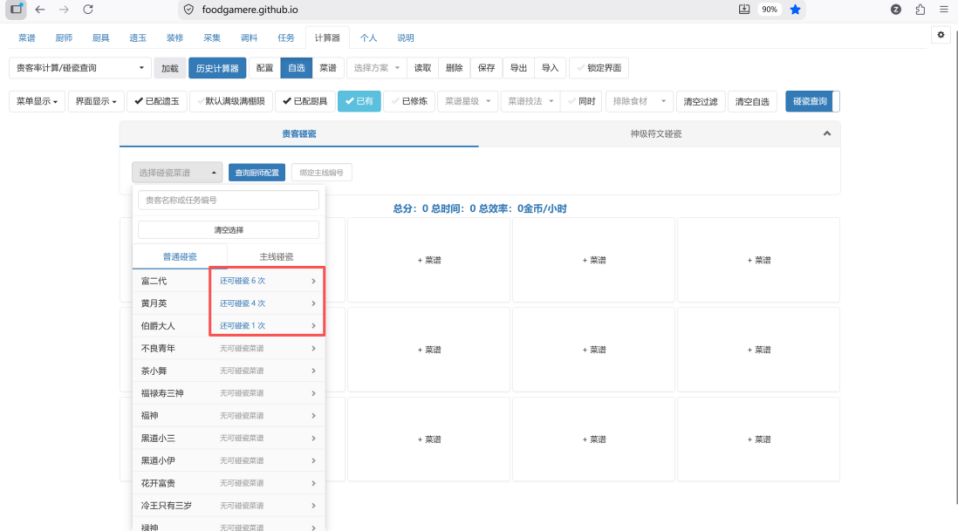Image resolution: width=959 pixels, height=532 pixels.
Task: Expand the 伯爵大人 row chevron
Action: (x=313, y=326)
